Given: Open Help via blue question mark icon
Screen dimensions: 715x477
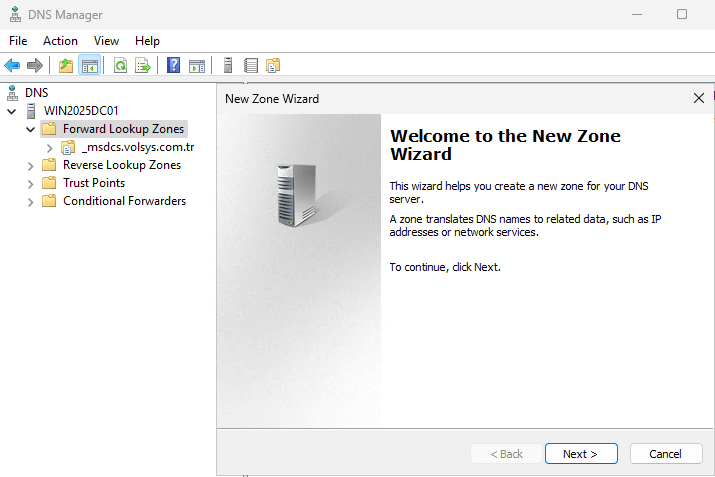Looking at the screenshot, I should [x=174, y=66].
